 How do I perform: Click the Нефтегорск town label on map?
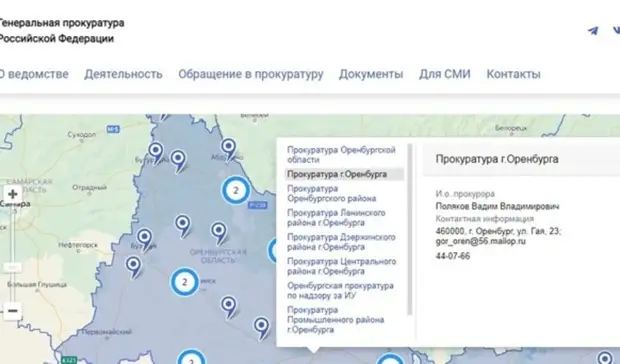(x=78, y=245)
